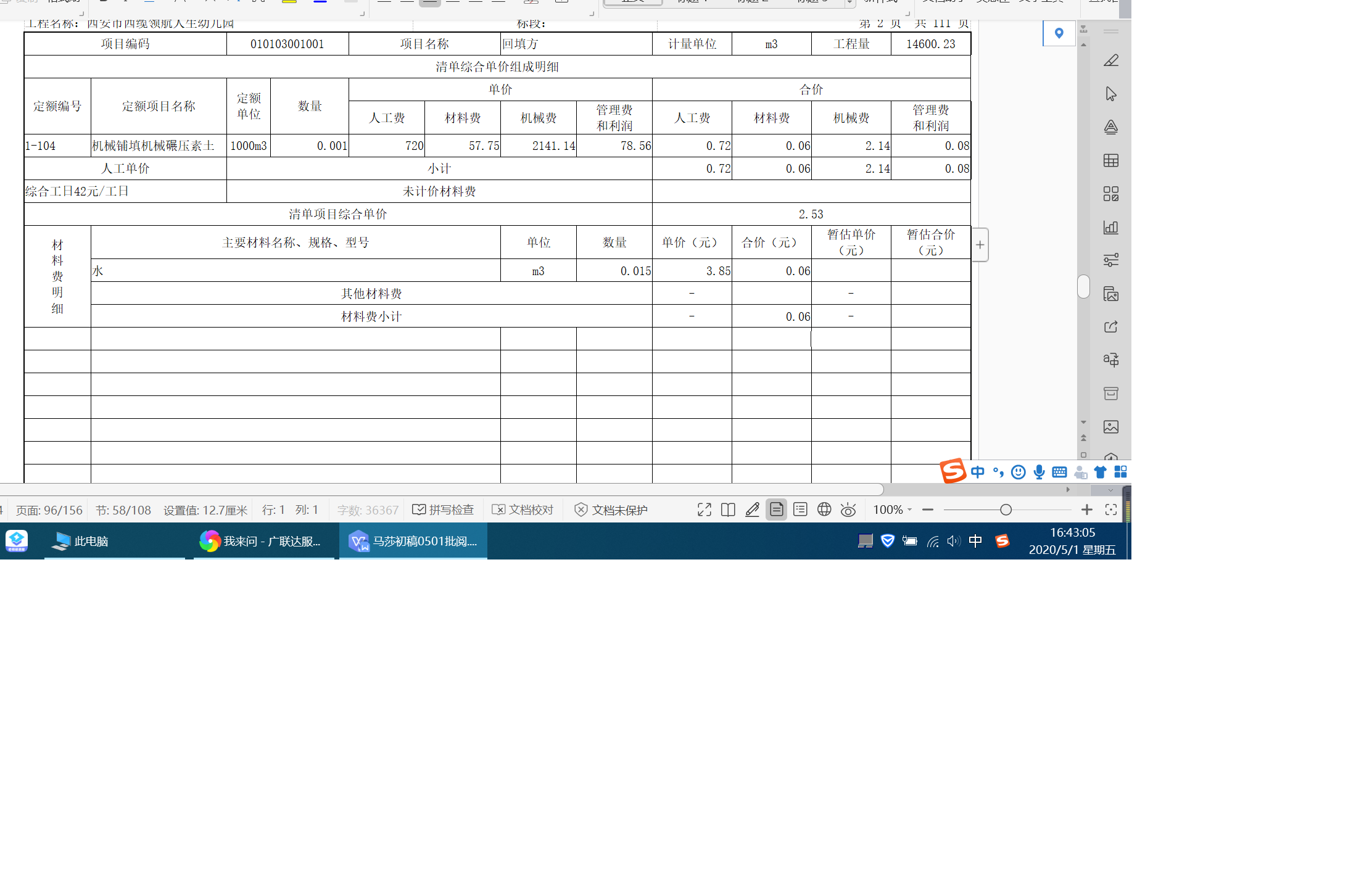Open the bar chart sidebar panel

1110,227
